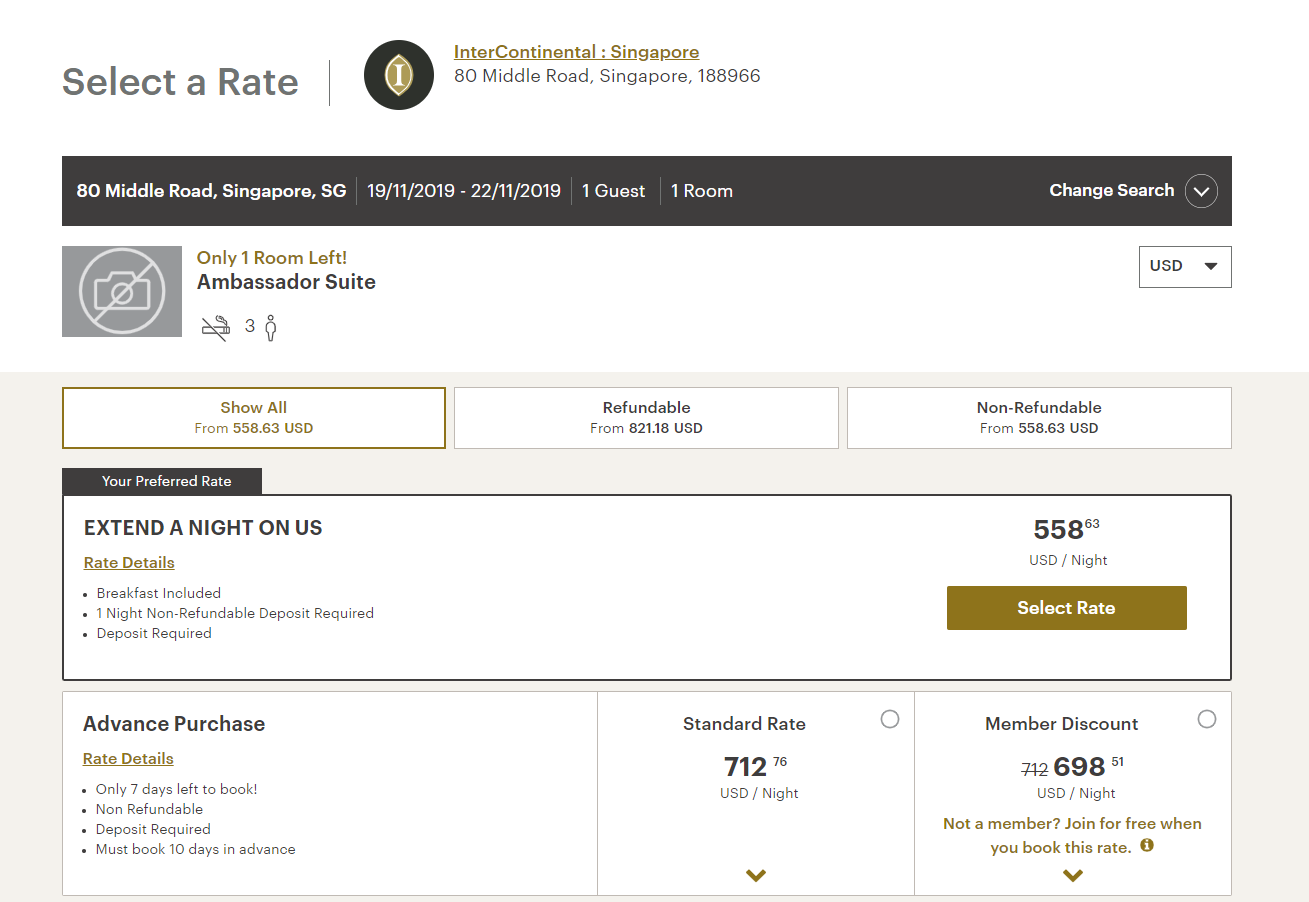Click the 80 Middle Road, Singapore, SG text
1309x902 pixels.
(211, 191)
